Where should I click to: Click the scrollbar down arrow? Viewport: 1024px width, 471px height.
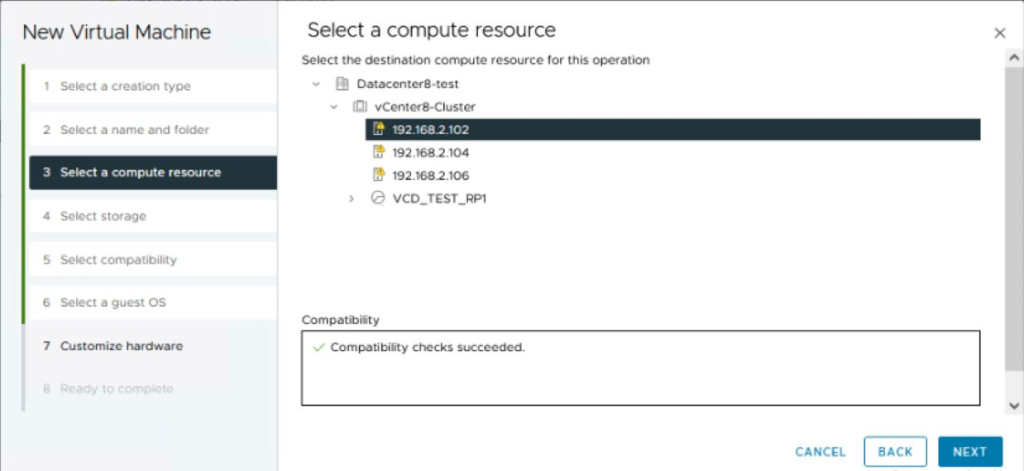tap(1014, 406)
